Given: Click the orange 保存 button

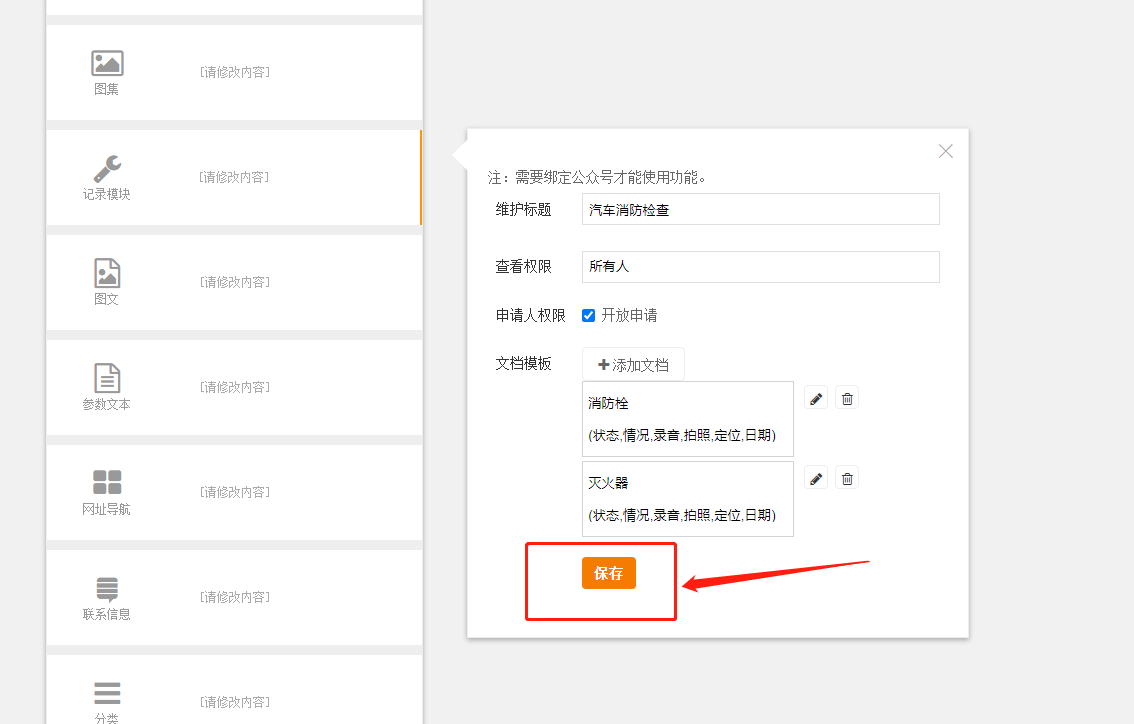Looking at the screenshot, I should [x=608, y=573].
